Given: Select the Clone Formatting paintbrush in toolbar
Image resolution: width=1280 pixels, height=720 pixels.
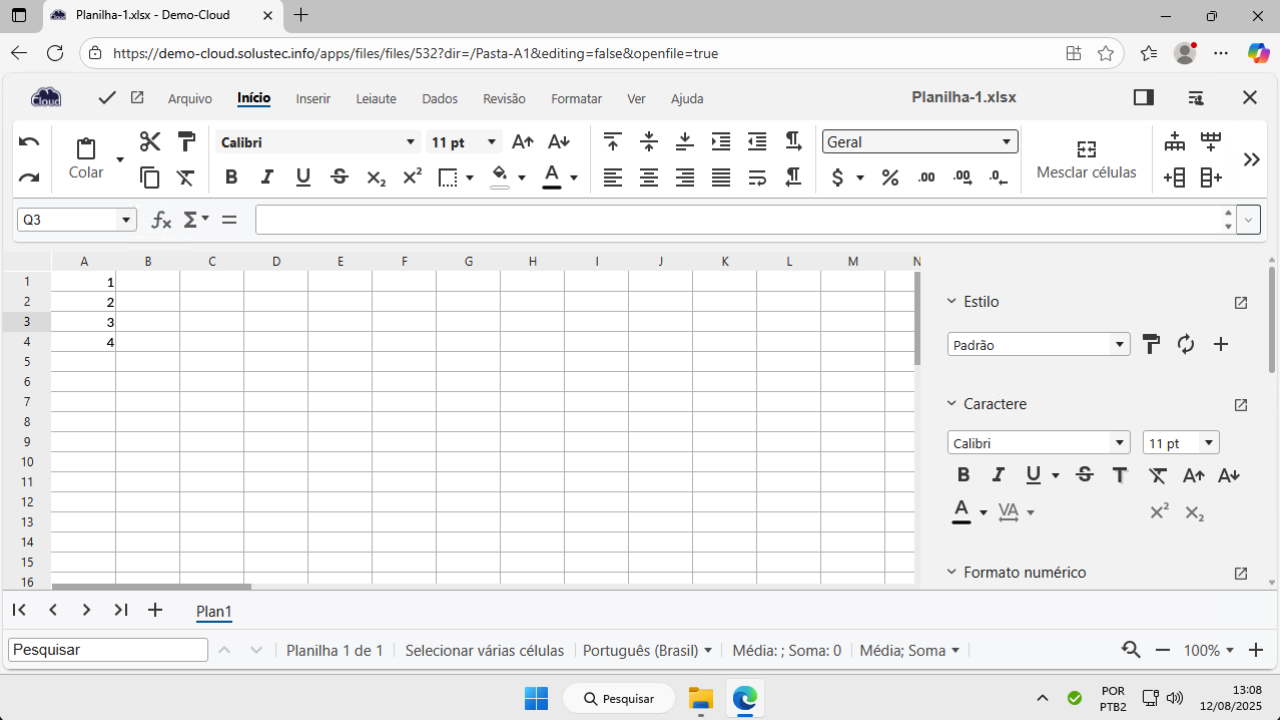Looking at the screenshot, I should pos(186,141).
